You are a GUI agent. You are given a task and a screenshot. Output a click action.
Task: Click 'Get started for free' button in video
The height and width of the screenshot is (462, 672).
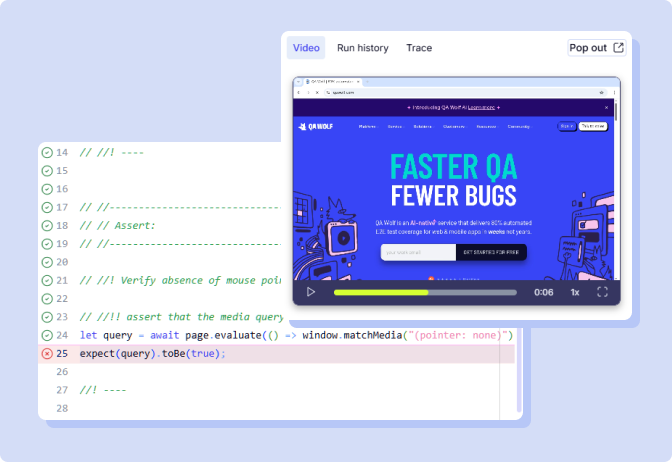click(x=491, y=252)
